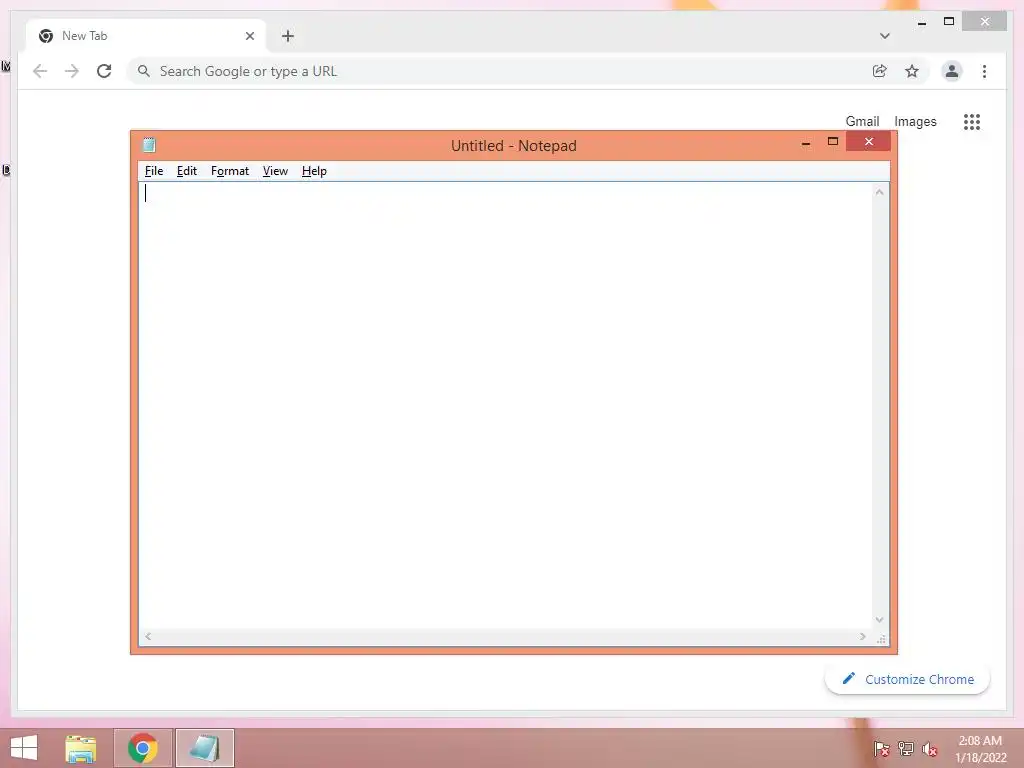This screenshot has height=768, width=1024.
Task: Close the New Tab tab in Chrome
Action: tap(249, 36)
